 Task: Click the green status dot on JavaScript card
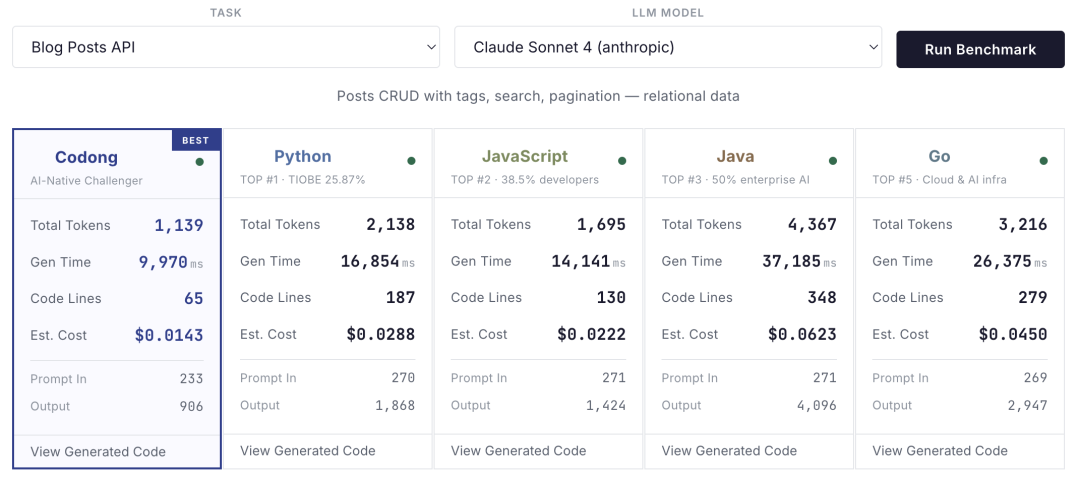click(x=622, y=160)
